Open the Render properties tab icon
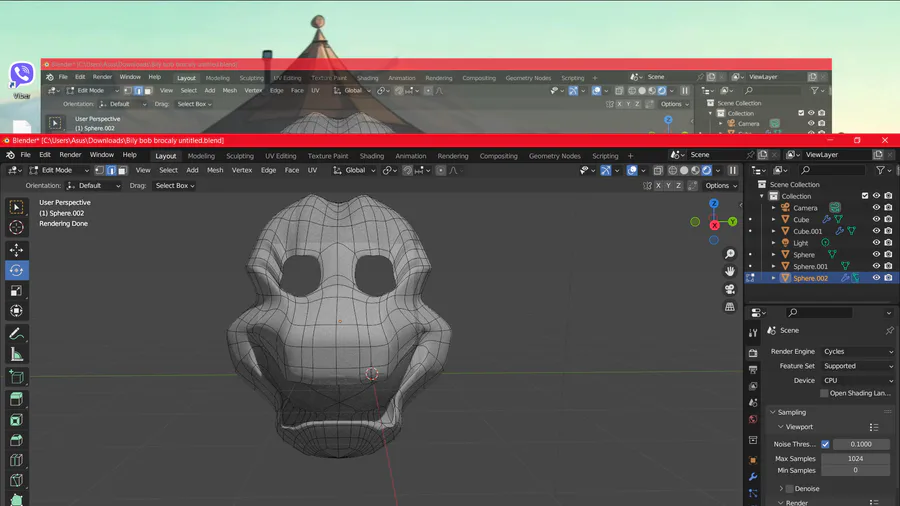The width and height of the screenshot is (900, 506). (x=753, y=353)
